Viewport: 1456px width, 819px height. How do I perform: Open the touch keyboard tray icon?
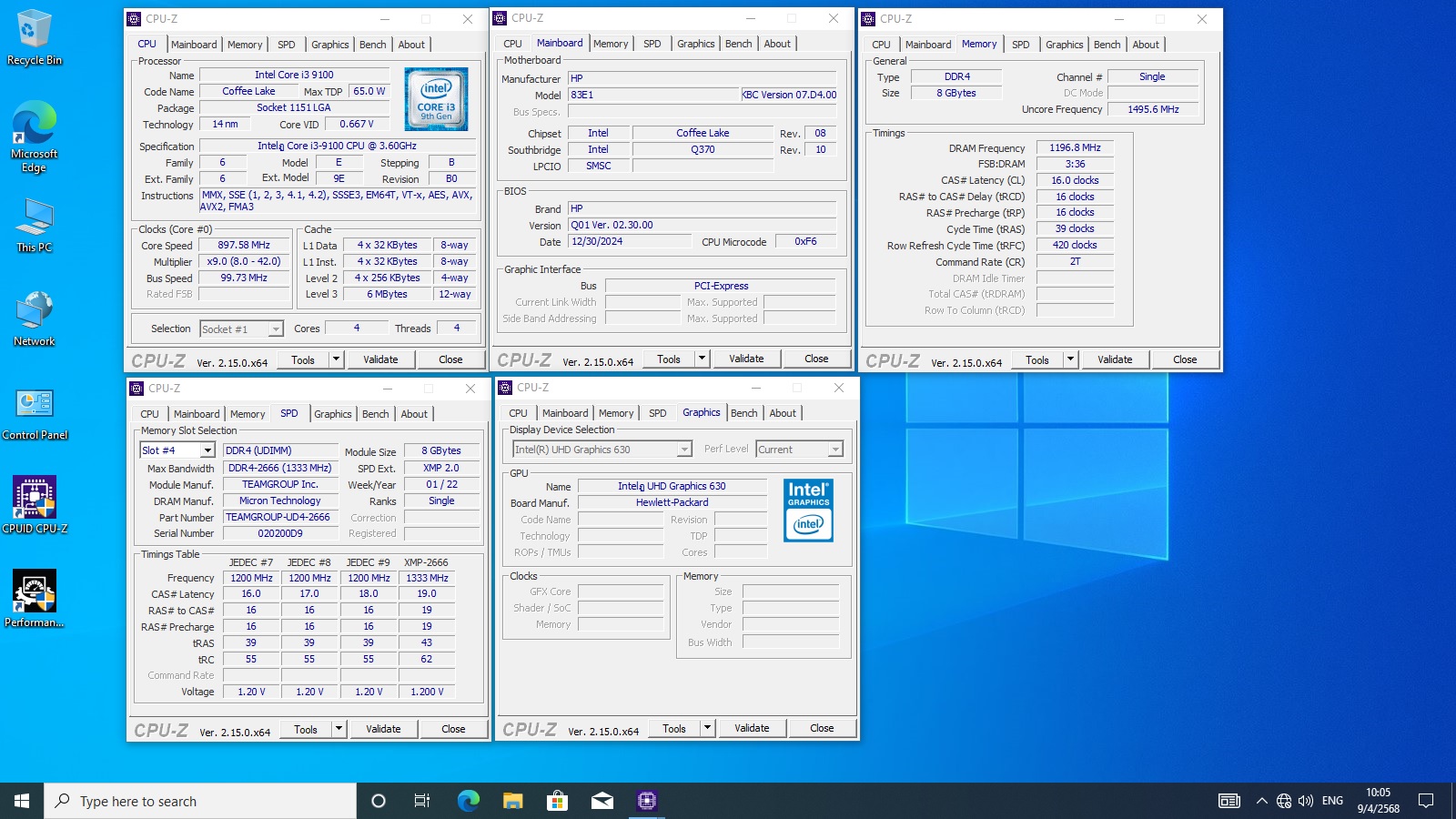click(1229, 801)
